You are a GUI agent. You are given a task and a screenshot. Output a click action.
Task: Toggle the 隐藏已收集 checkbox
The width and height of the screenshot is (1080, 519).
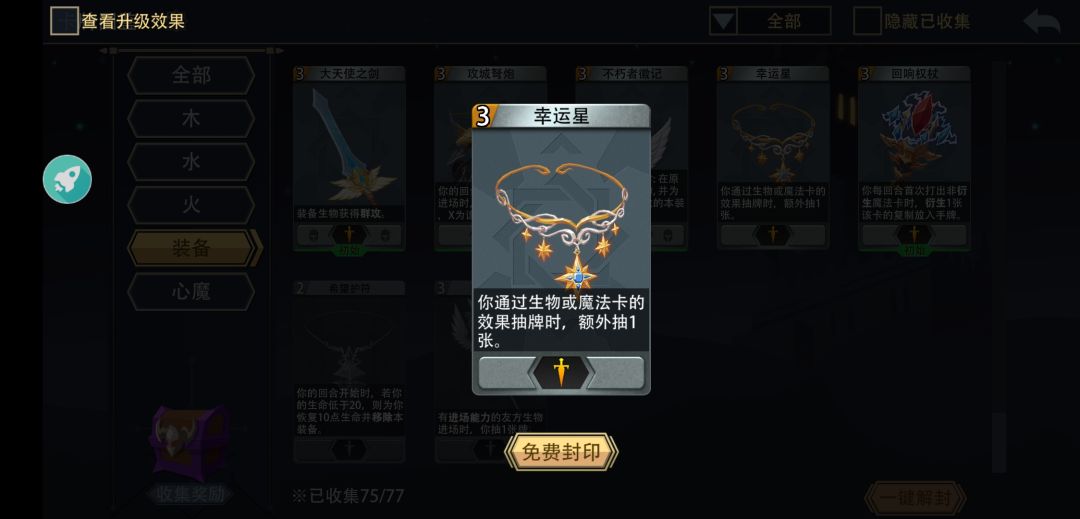pos(867,21)
